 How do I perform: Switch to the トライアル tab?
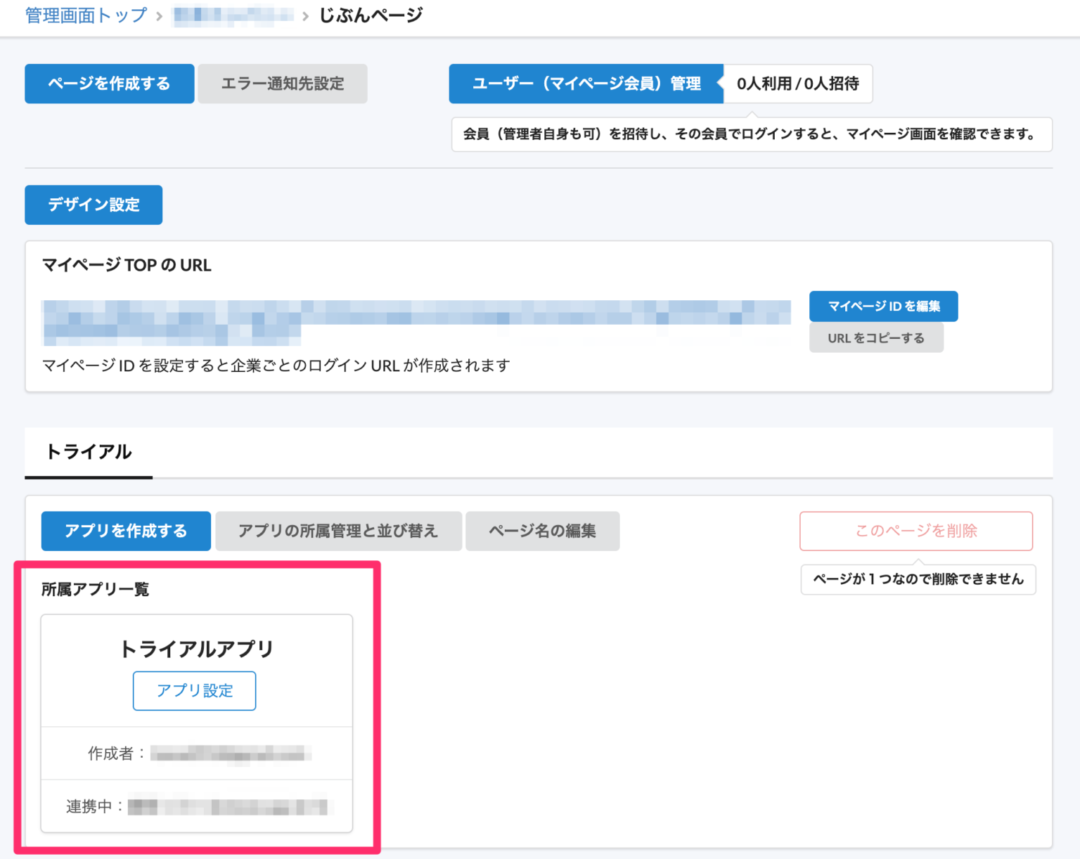[88, 452]
